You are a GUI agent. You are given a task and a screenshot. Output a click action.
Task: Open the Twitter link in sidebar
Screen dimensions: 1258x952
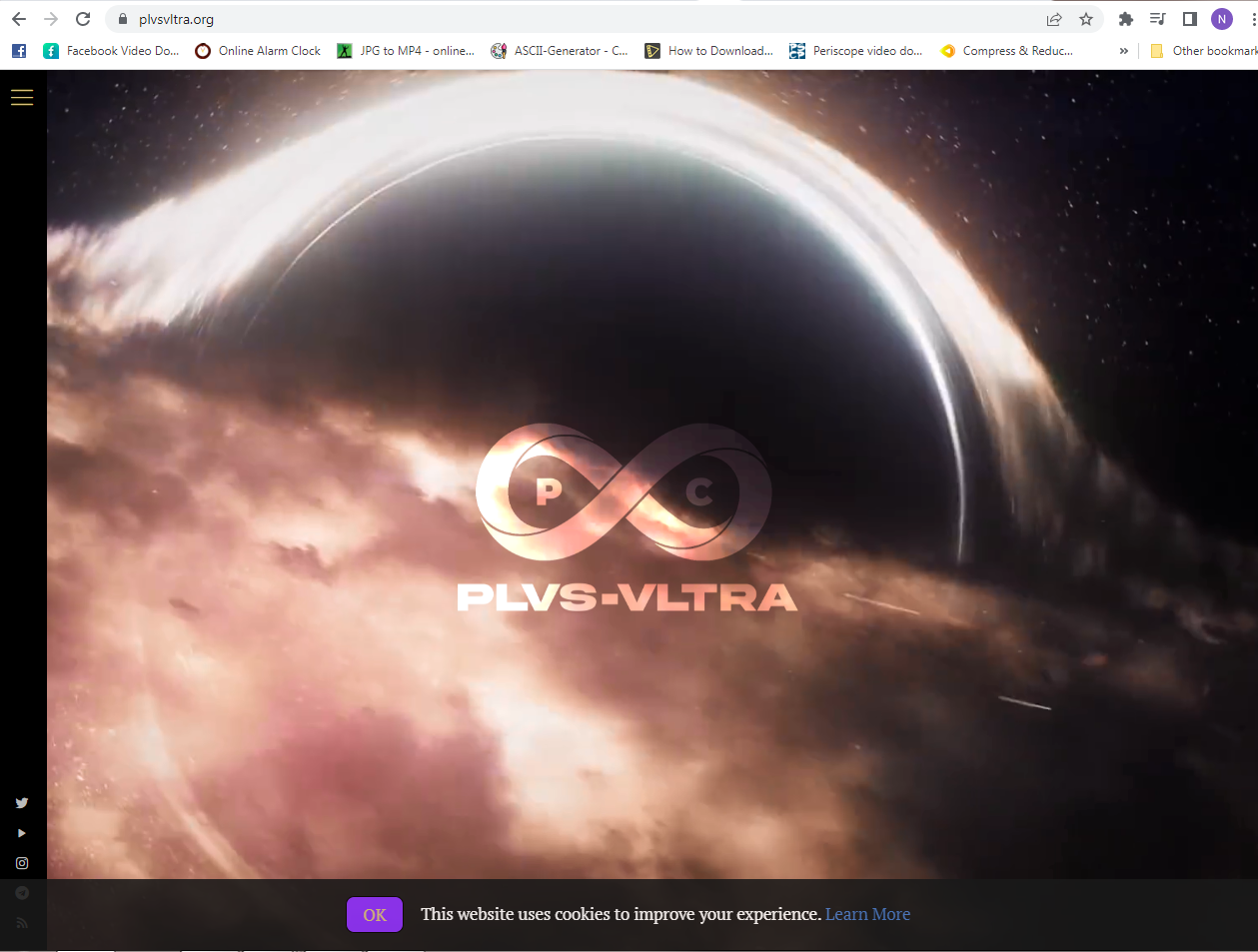tap(22, 803)
